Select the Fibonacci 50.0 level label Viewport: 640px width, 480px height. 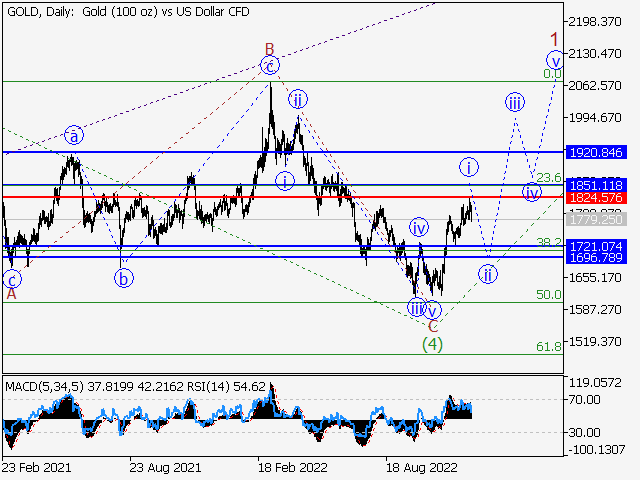(549, 295)
